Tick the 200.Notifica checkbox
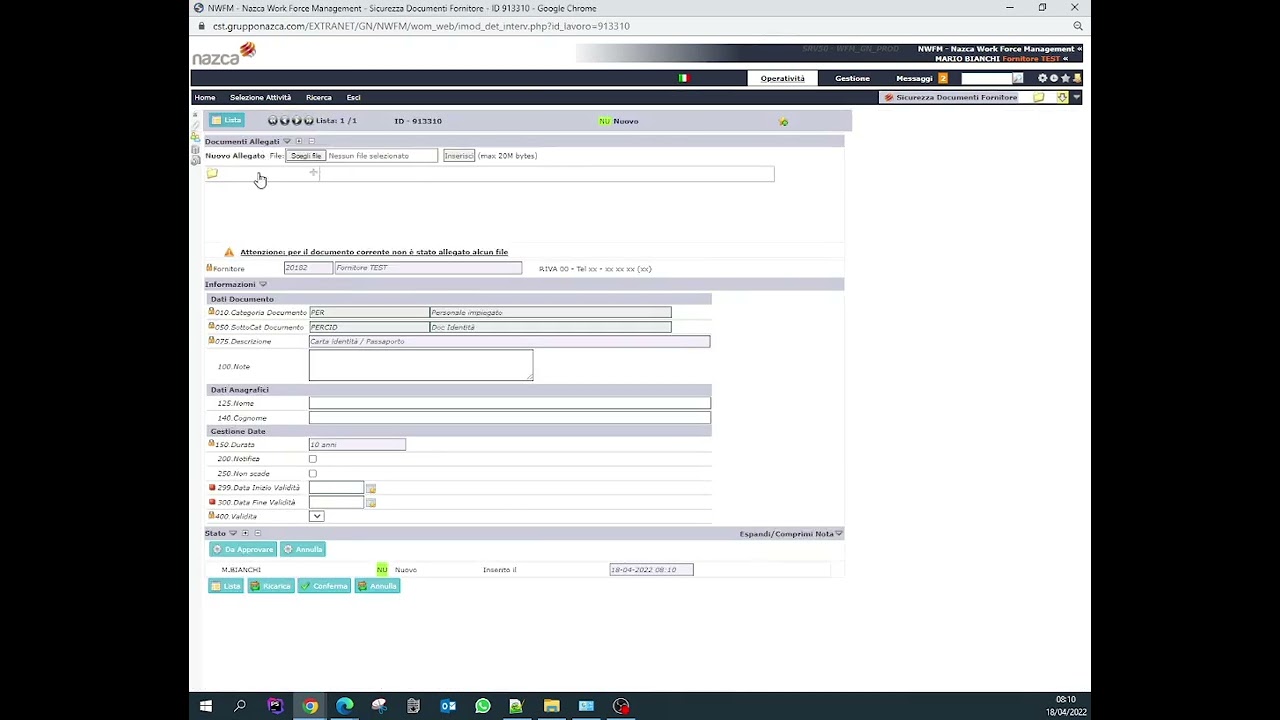Image resolution: width=1280 pixels, height=720 pixels. point(313,459)
